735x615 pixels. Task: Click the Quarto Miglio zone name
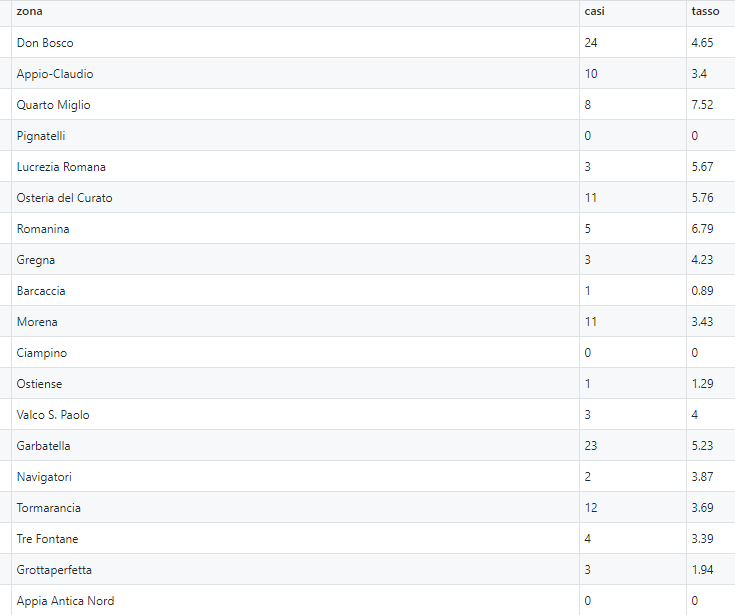(53, 105)
